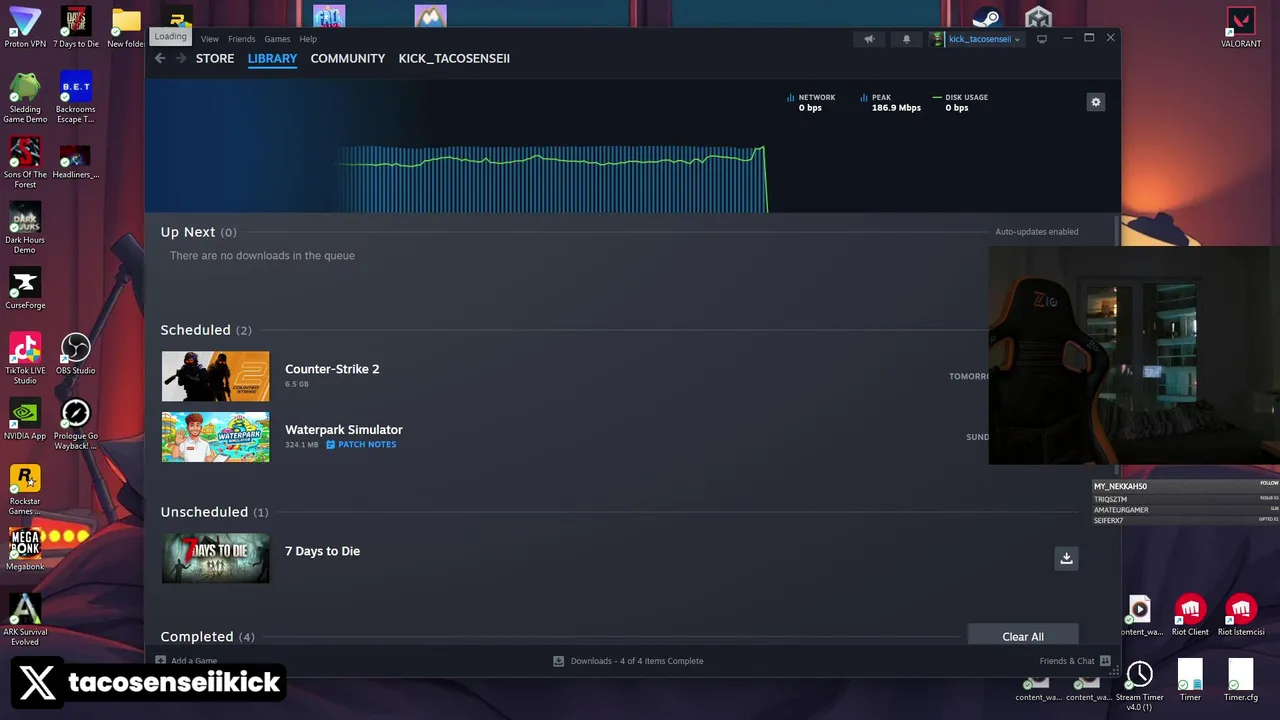Launch TikTok LIVE Studio shortcut
The height and width of the screenshot is (720, 1280).
click(x=25, y=358)
